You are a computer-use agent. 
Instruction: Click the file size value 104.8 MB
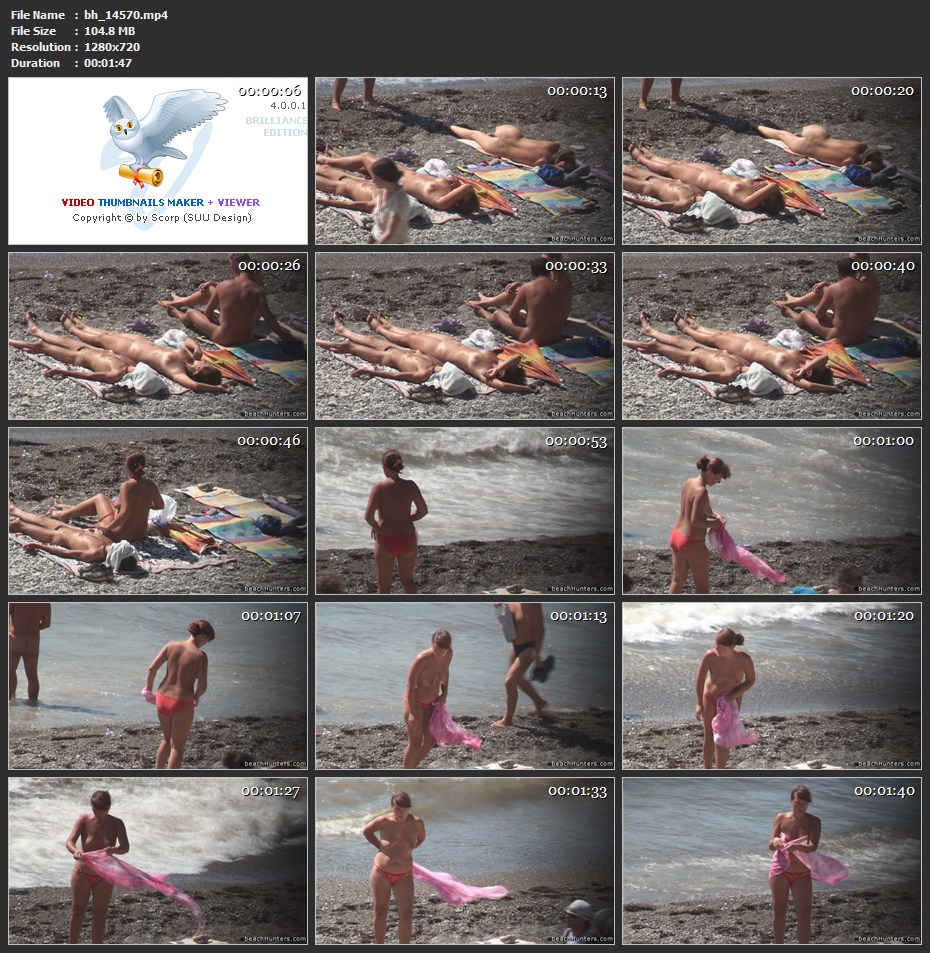click(x=111, y=31)
